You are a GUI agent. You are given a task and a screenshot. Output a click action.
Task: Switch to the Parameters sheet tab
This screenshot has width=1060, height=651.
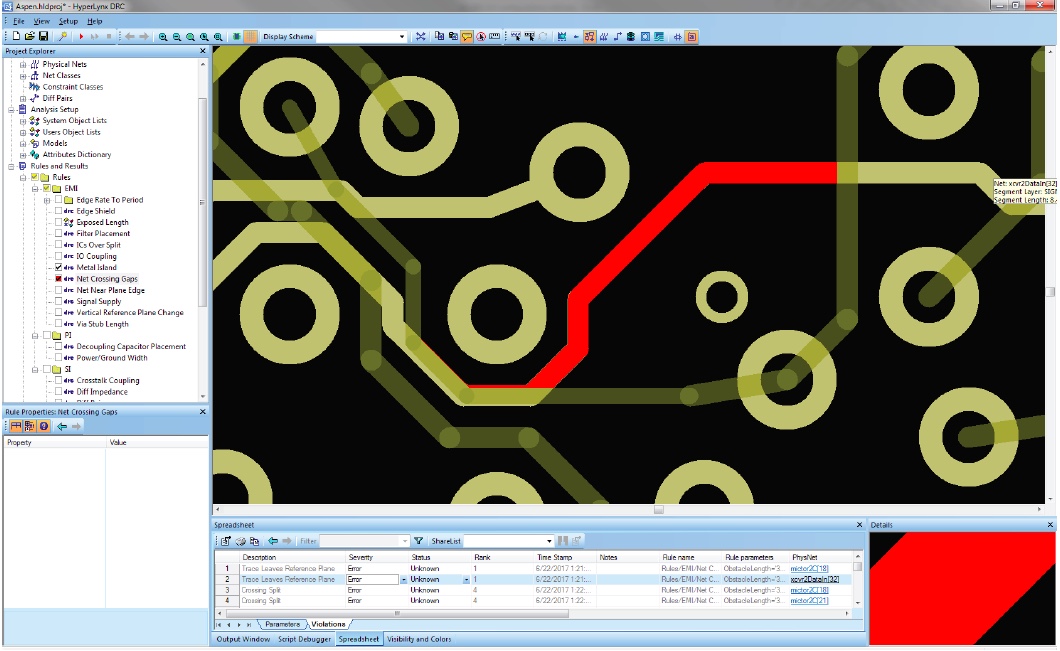282,625
